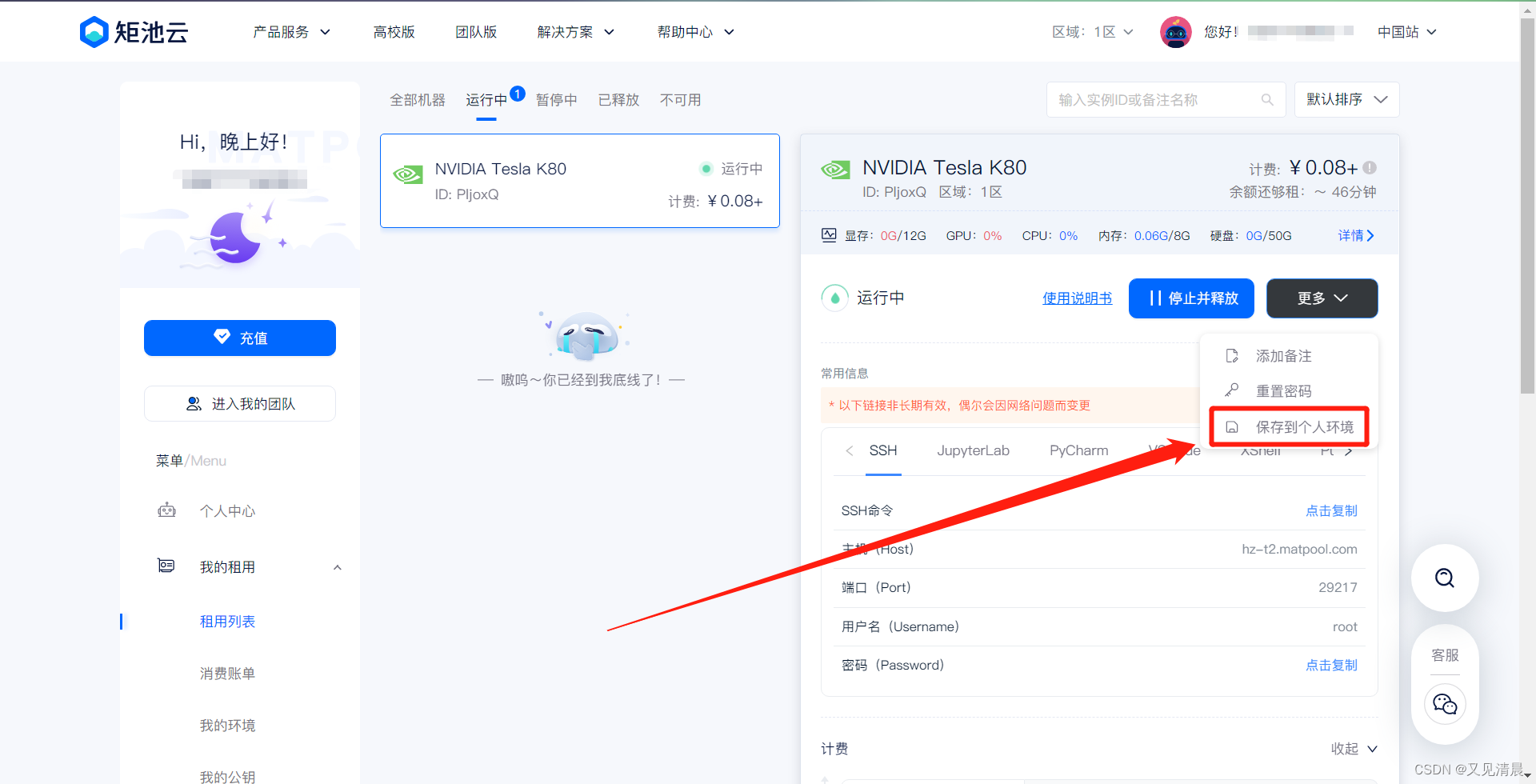This screenshot has height=784, width=1536.
Task: Click the 我的租用 machine icon
Action: 166,566
